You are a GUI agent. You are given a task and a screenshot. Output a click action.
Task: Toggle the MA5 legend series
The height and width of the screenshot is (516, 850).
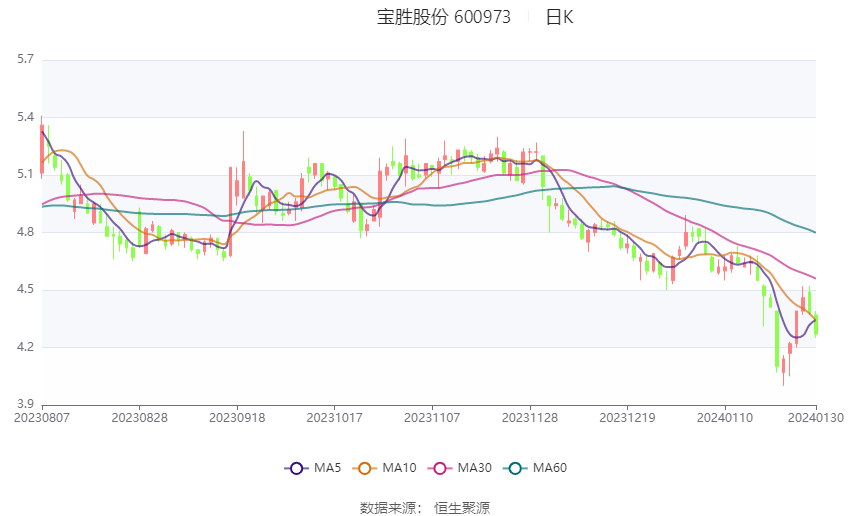pyautogui.click(x=313, y=468)
